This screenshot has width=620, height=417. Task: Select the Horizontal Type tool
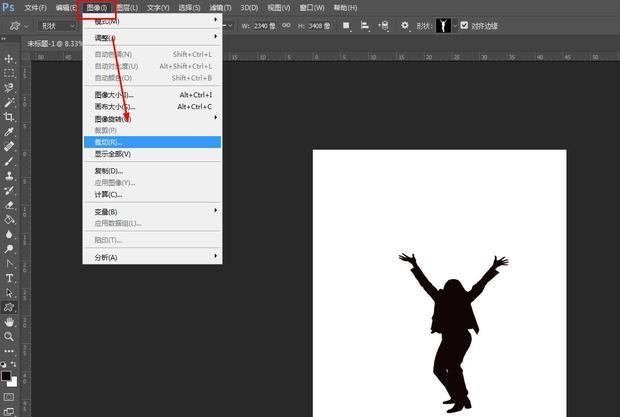coord(9,277)
